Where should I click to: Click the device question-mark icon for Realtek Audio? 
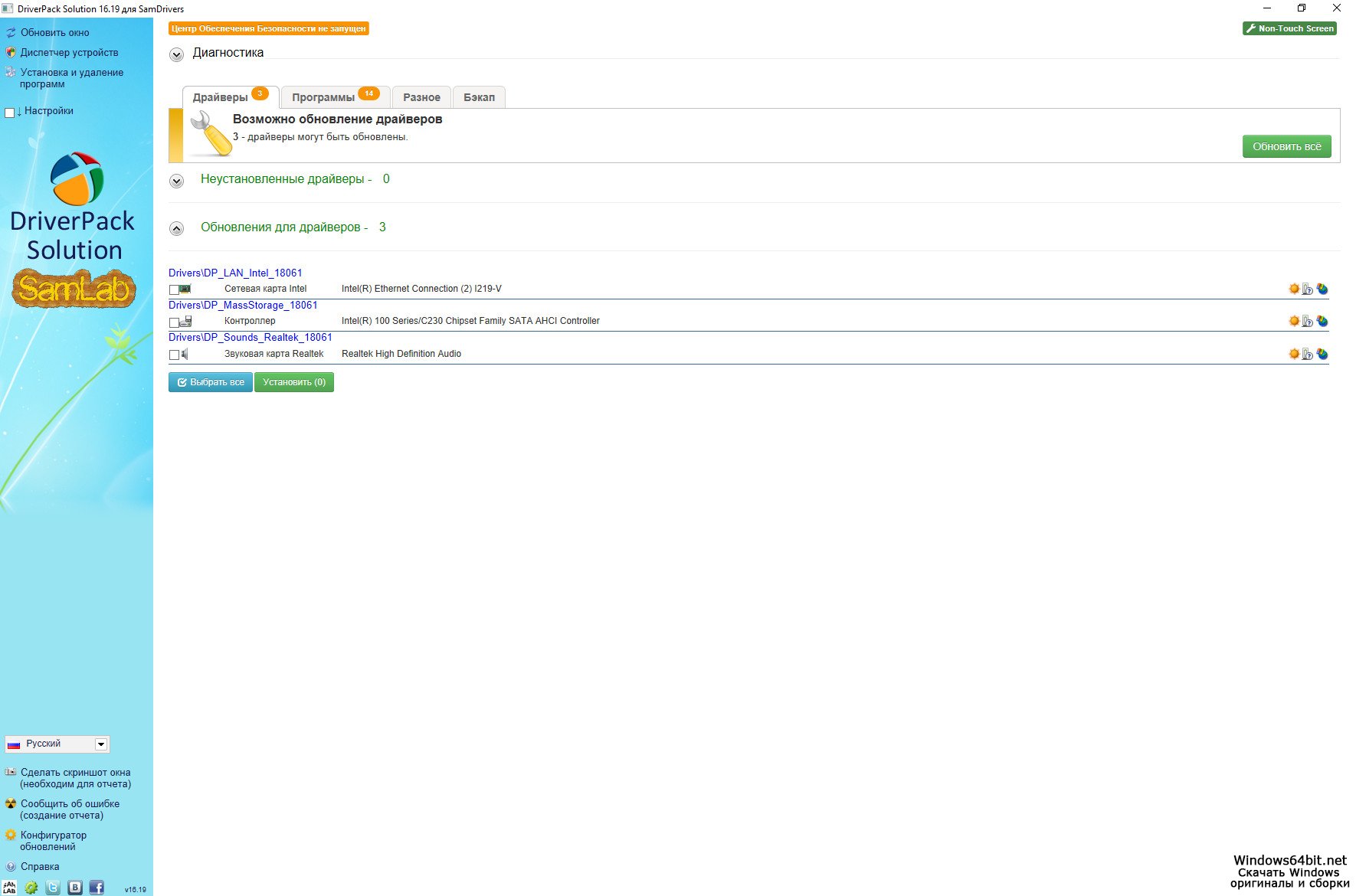(1308, 354)
